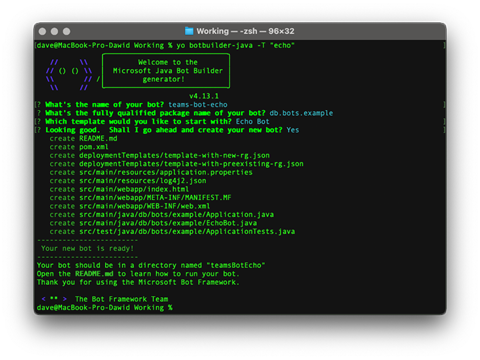This screenshot has height=360, width=480.
Task: Click the "Microsoft Java Bot Builder" banner text
Action: click(x=168, y=71)
